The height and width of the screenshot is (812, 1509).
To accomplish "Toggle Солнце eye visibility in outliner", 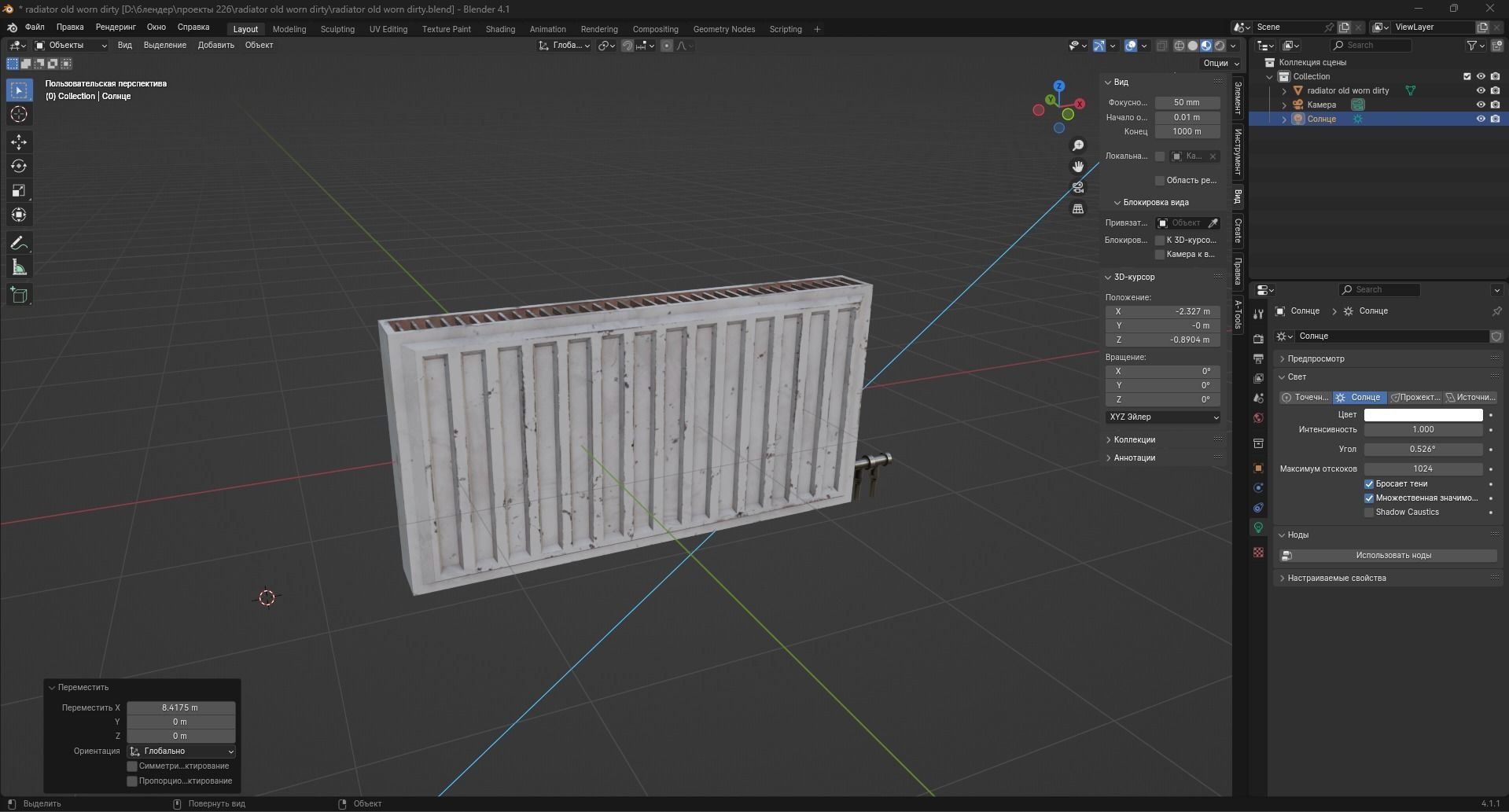I will [1481, 119].
